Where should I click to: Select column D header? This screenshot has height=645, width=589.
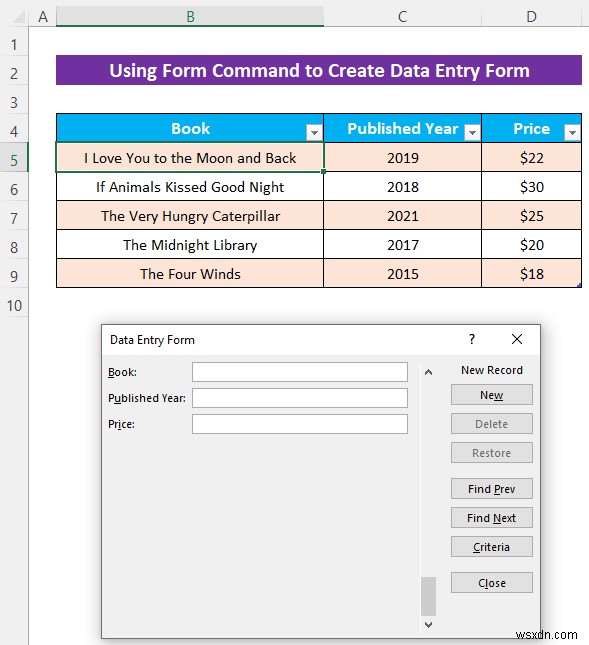(x=531, y=16)
